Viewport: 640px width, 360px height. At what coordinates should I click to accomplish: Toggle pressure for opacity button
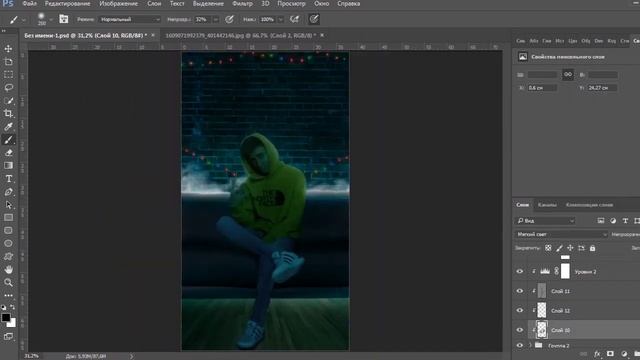[230, 19]
